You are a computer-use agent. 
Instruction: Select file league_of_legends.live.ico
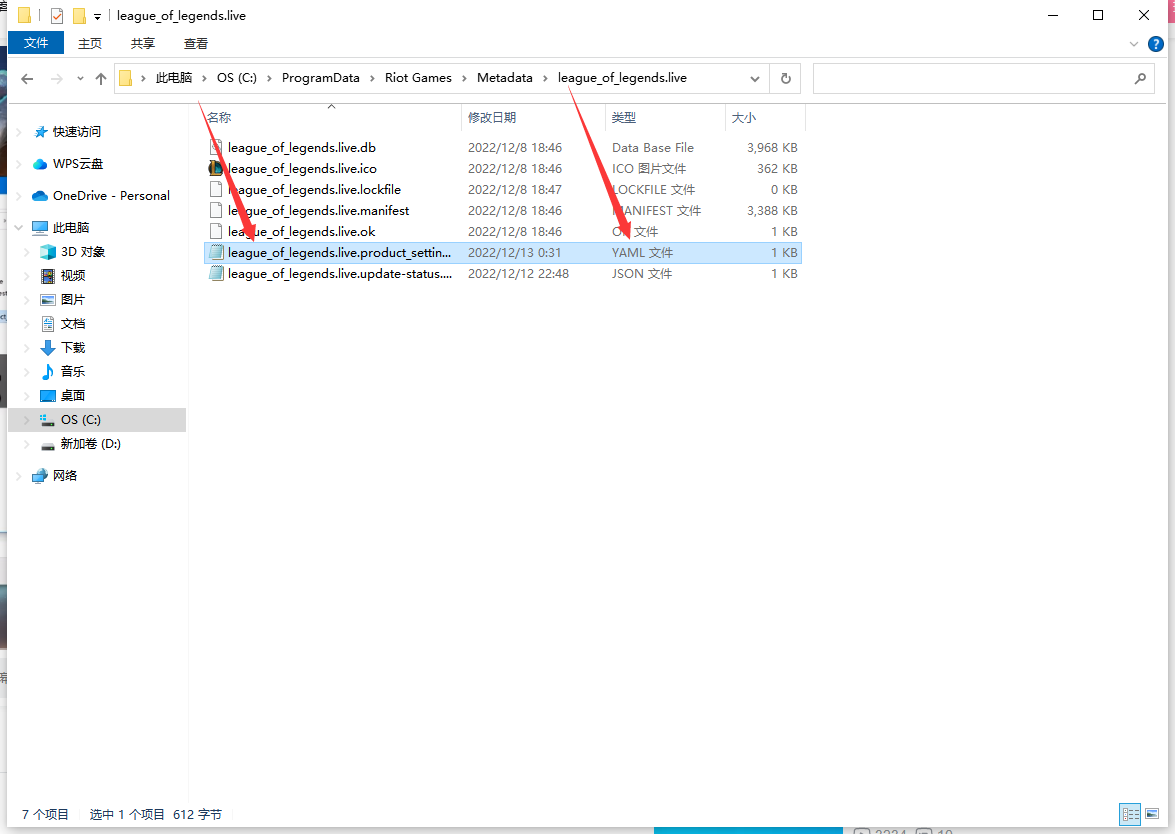[302, 169]
